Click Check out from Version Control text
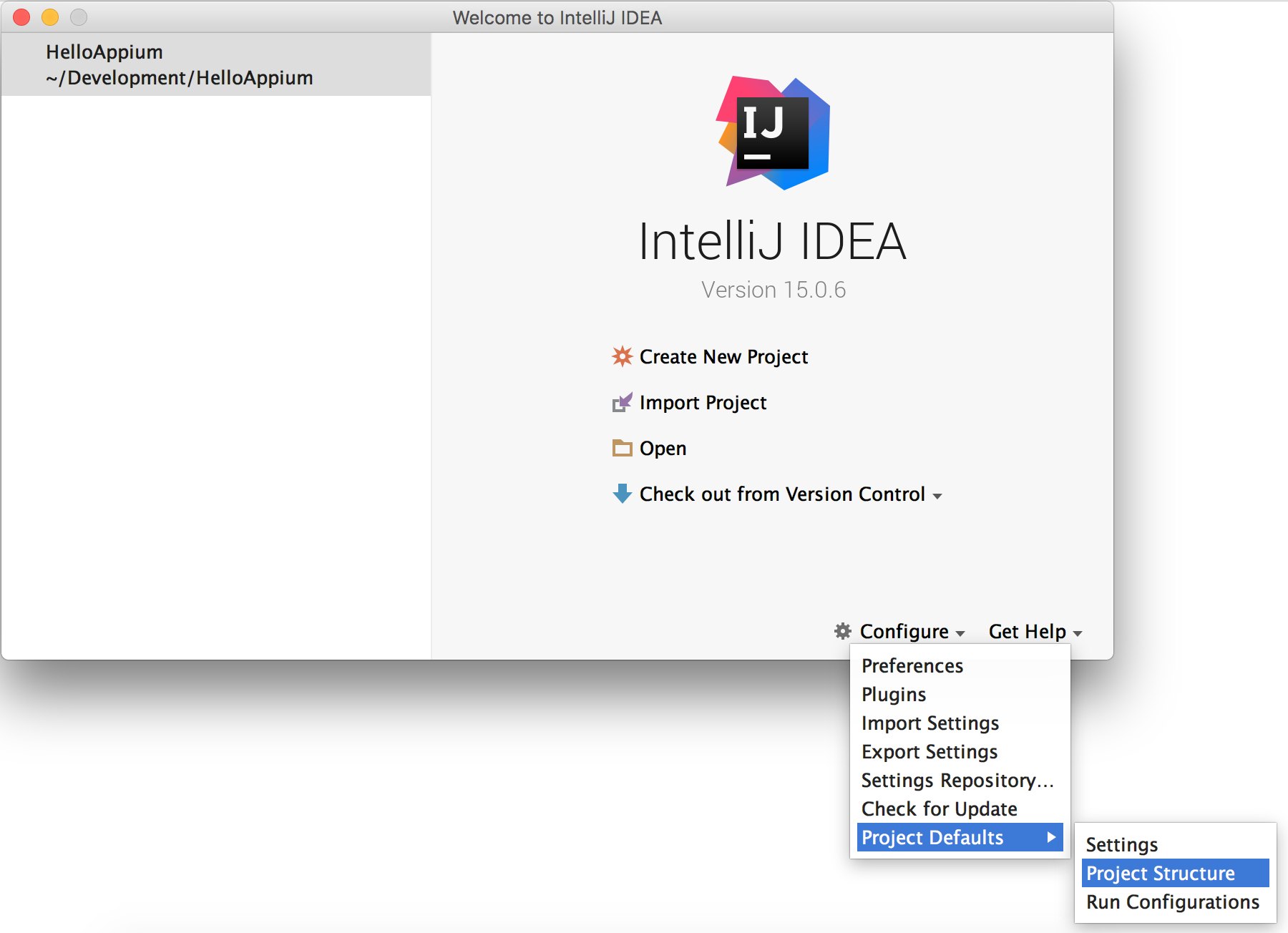Screen dimensions: 1288x933 point(782,494)
